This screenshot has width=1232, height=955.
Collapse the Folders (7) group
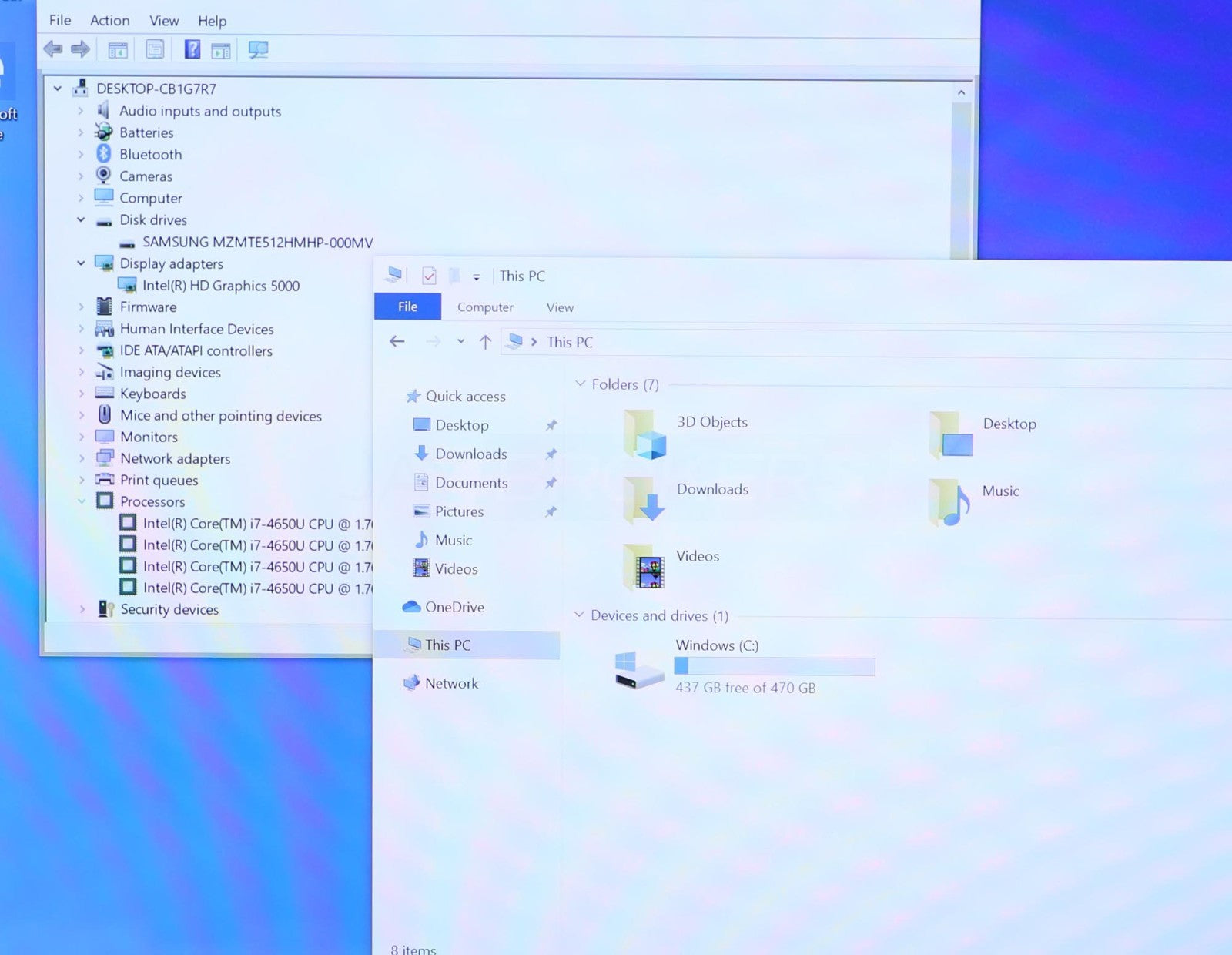coord(580,384)
